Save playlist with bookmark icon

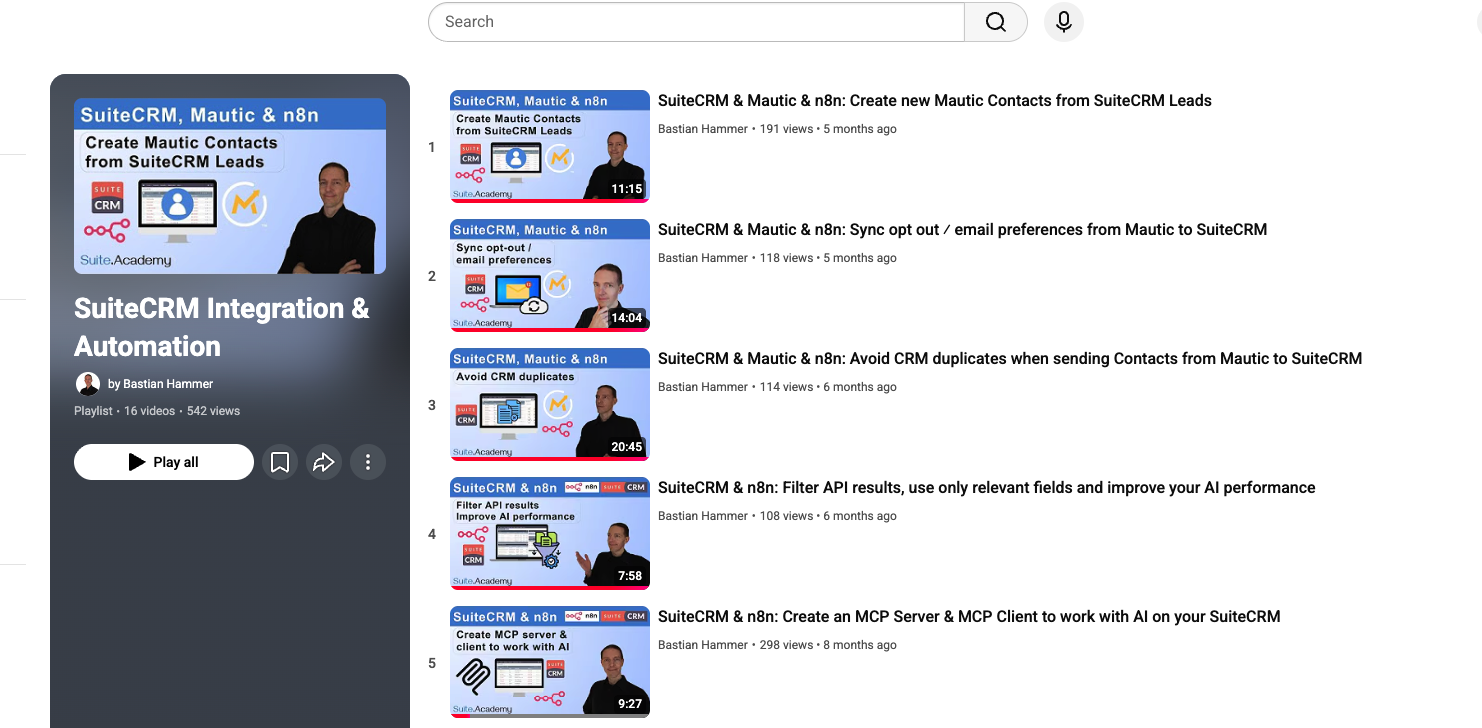click(280, 462)
